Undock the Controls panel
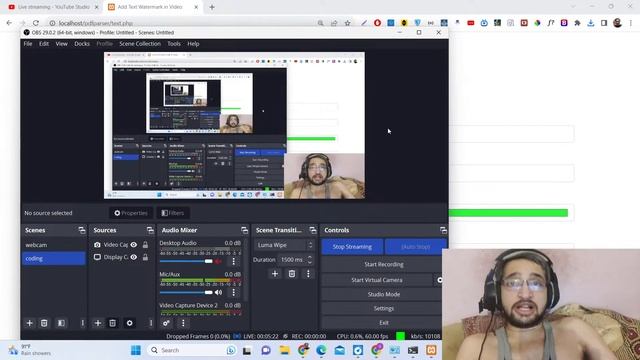640x360 pixels. click(443, 230)
